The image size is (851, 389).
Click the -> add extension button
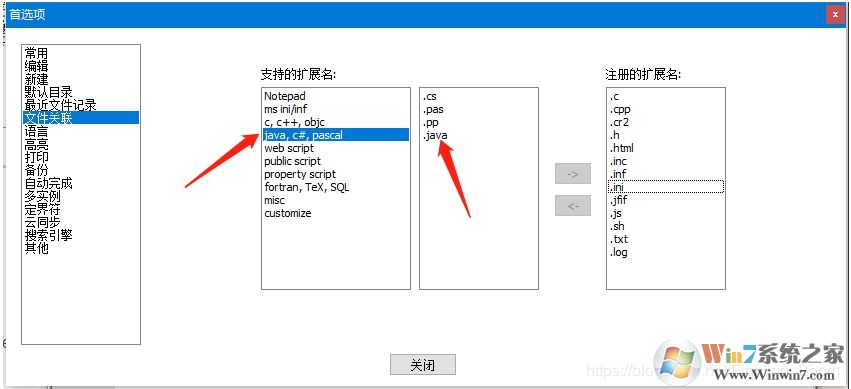coord(573,174)
